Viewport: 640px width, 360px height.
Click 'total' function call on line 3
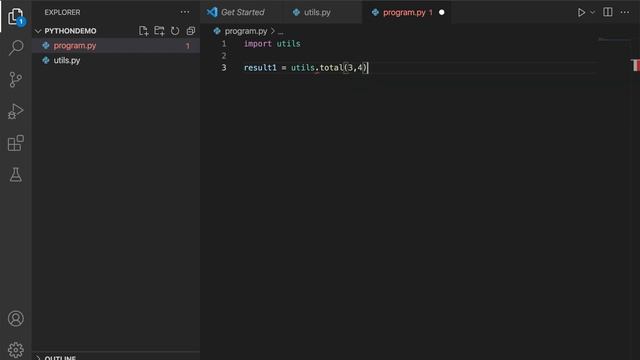[331, 68]
